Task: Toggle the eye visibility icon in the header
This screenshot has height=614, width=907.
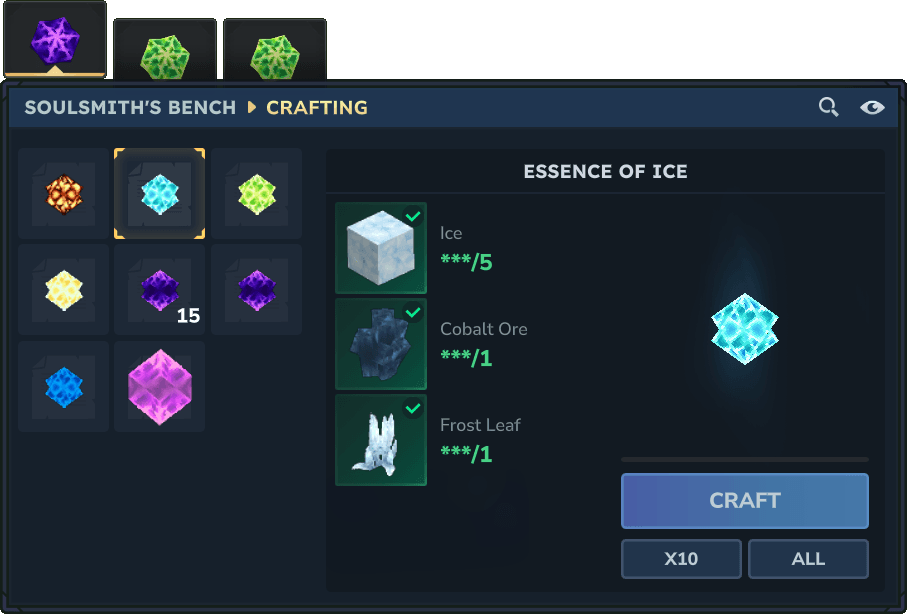Action: pyautogui.click(x=872, y=106)
